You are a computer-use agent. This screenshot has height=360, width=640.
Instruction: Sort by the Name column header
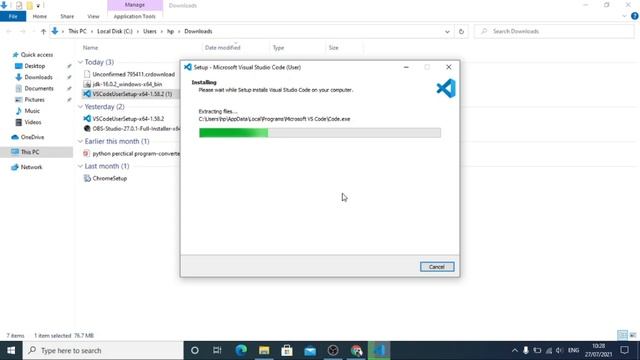90,48
